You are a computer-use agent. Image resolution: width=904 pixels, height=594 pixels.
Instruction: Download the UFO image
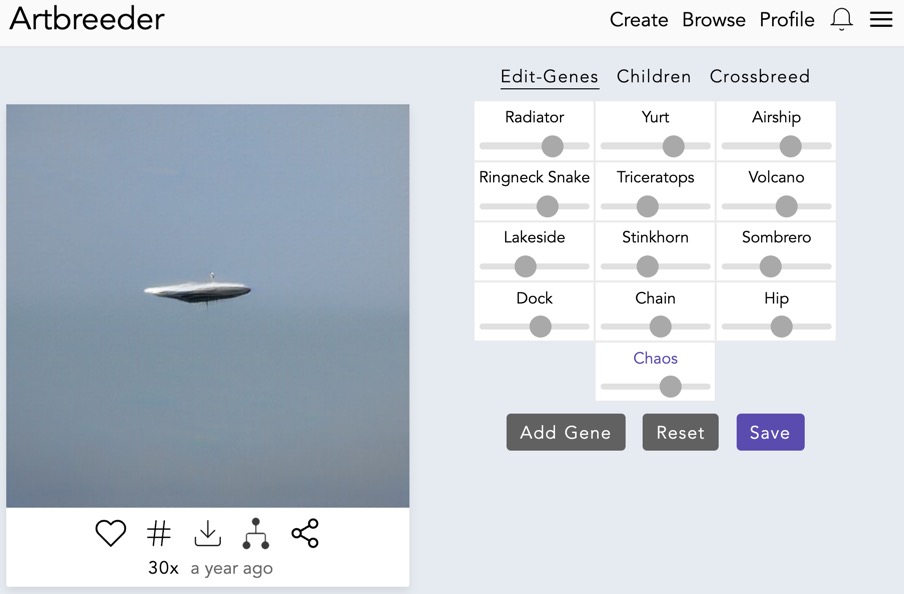click(x=207, y=533)
